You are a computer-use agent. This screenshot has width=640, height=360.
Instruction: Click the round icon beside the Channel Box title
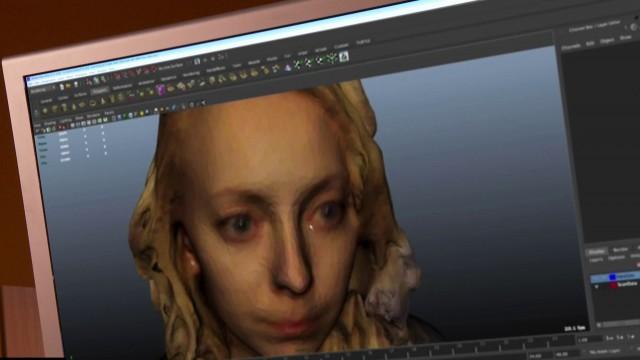(633, 27)
